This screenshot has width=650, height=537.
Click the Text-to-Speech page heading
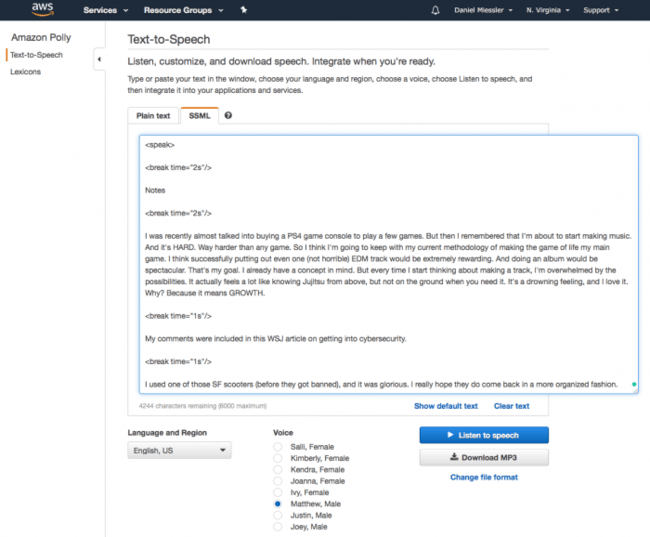[x=169, y=39]
